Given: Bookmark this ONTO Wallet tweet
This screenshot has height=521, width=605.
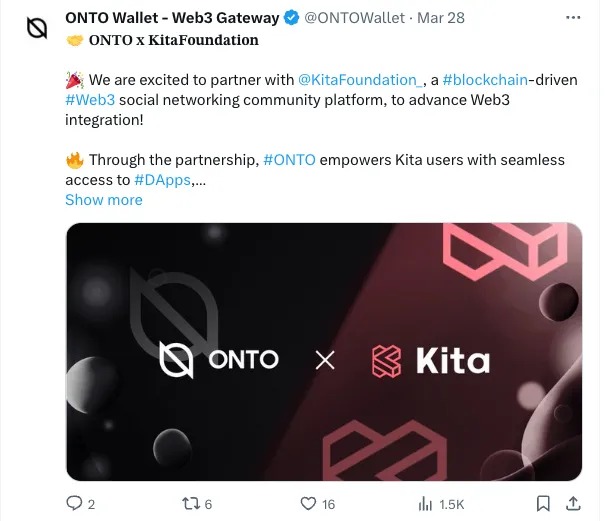Looking at the screenshot, I should click(x=543, y=503).
